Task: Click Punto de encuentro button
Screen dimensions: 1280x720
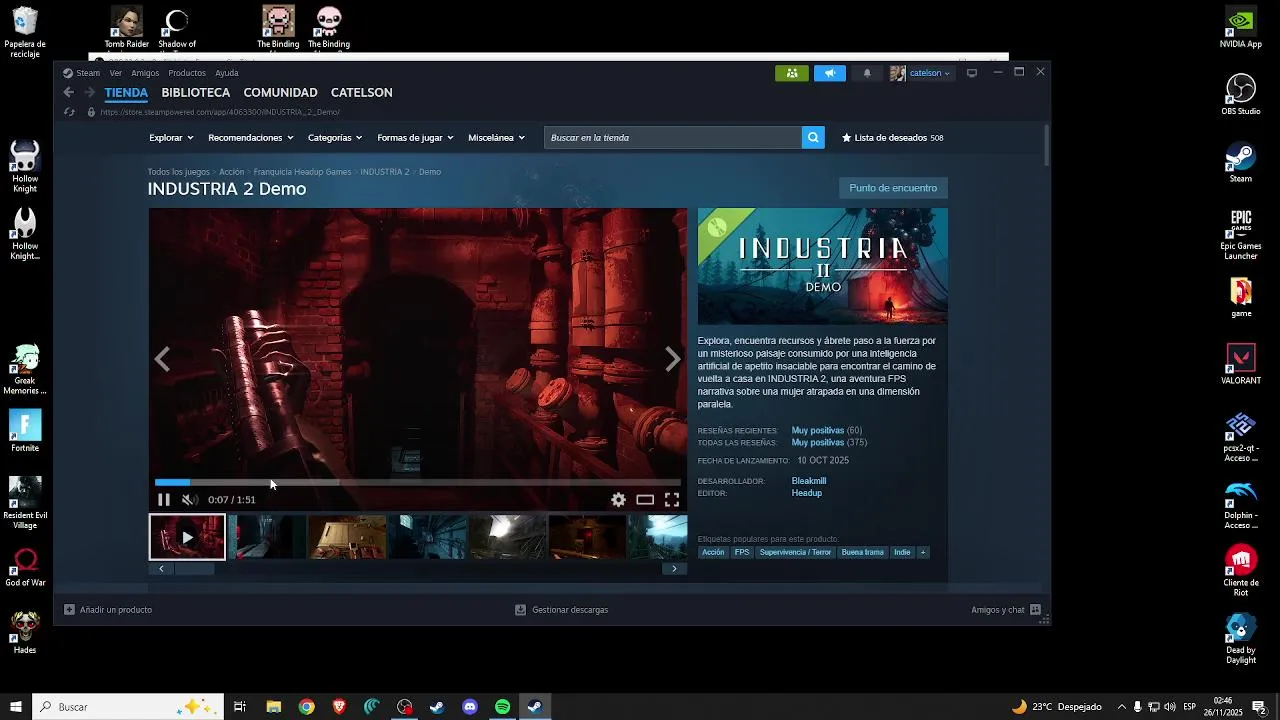Action: (x=893, y=188)
